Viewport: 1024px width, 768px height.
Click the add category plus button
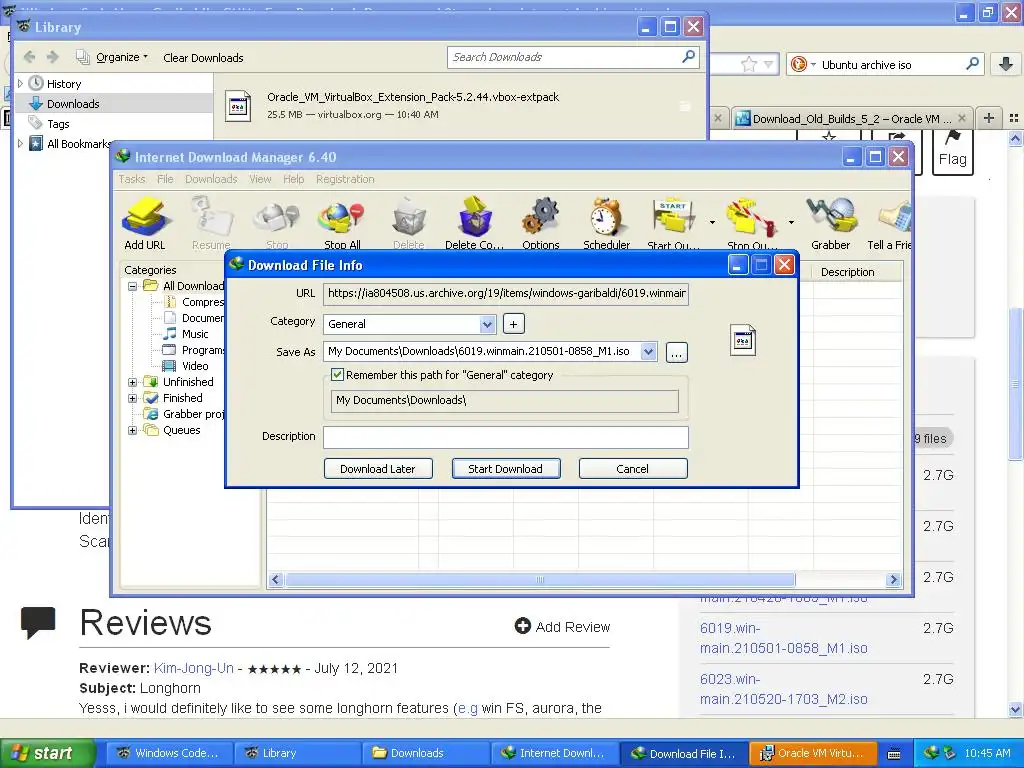[513, 324]
